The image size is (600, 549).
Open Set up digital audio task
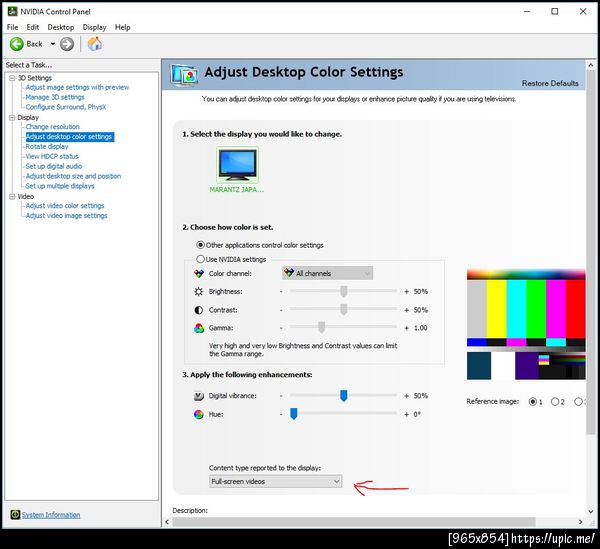point(54,166)
